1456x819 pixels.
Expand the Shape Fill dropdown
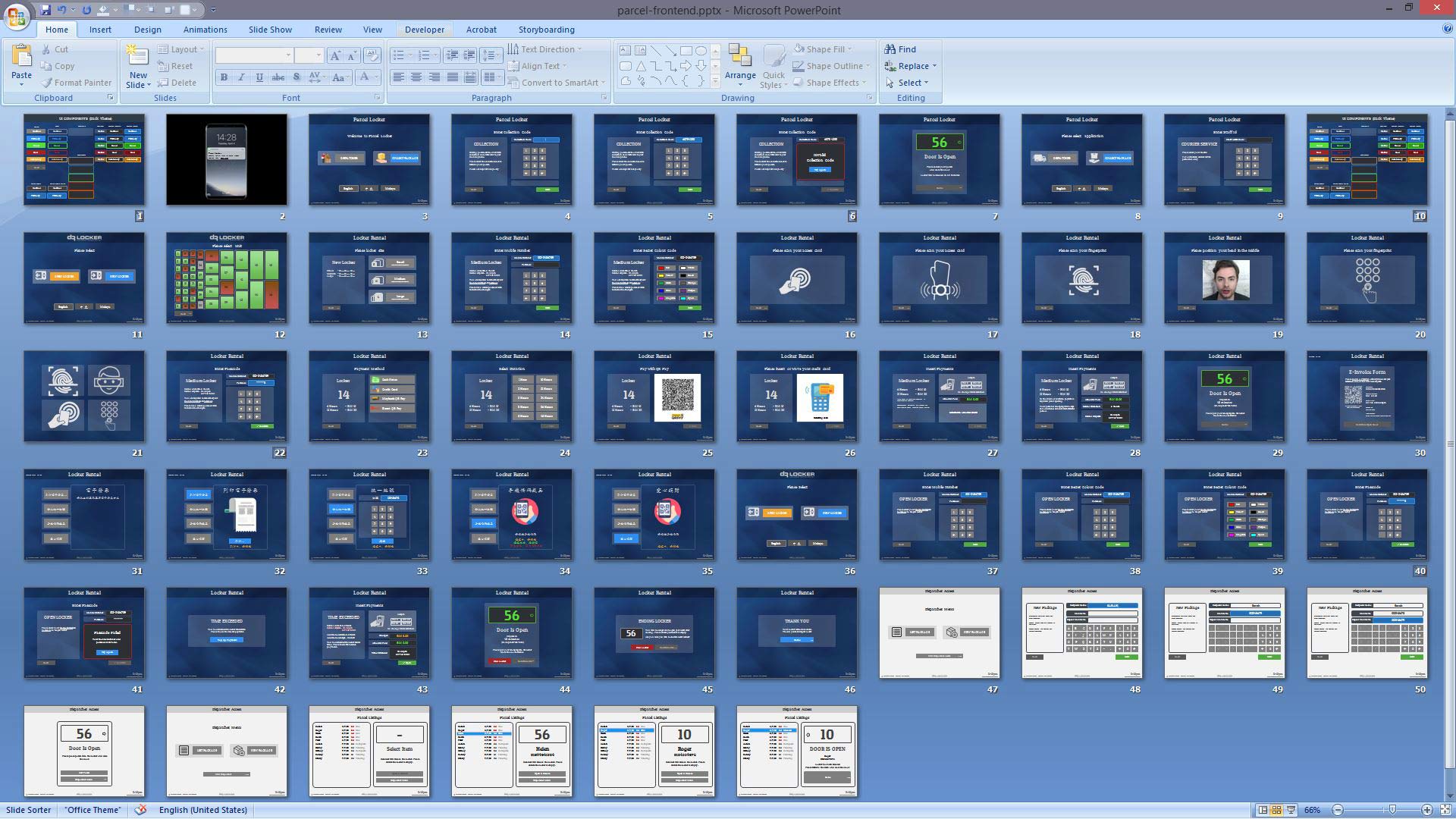click(x=849, y=49)
